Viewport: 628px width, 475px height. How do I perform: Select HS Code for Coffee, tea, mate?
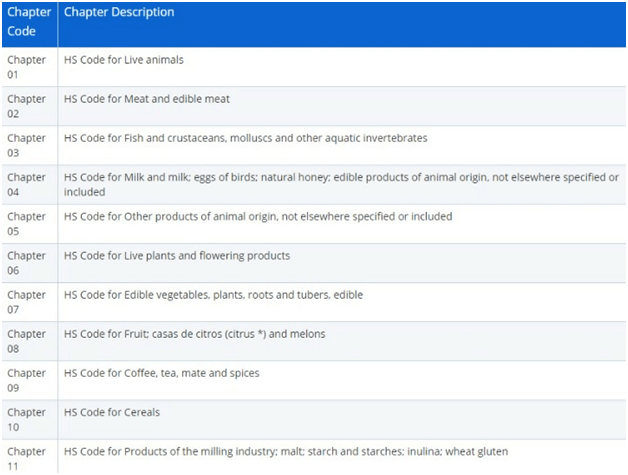161,373
